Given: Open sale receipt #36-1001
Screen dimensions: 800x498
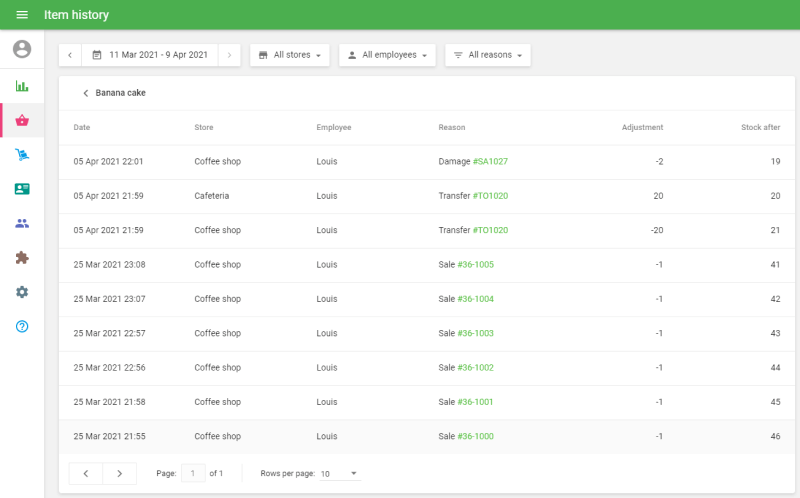Looking at the screenshot, I should tap(476, 402).
